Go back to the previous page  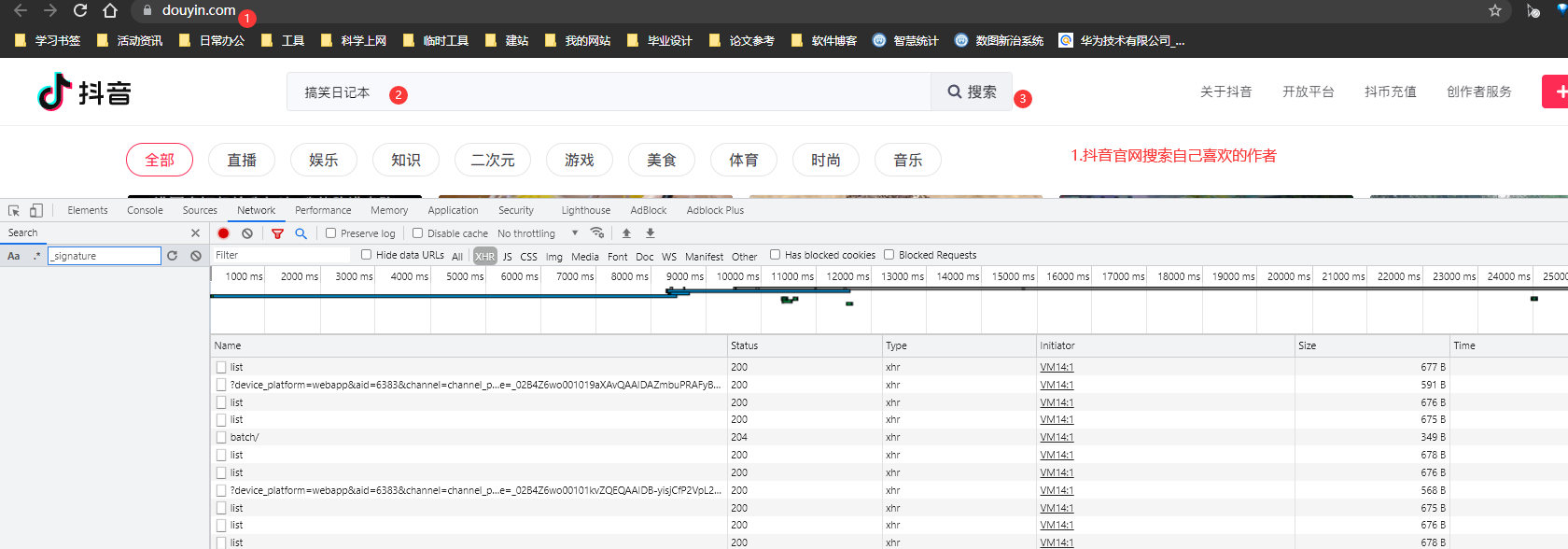21,10
